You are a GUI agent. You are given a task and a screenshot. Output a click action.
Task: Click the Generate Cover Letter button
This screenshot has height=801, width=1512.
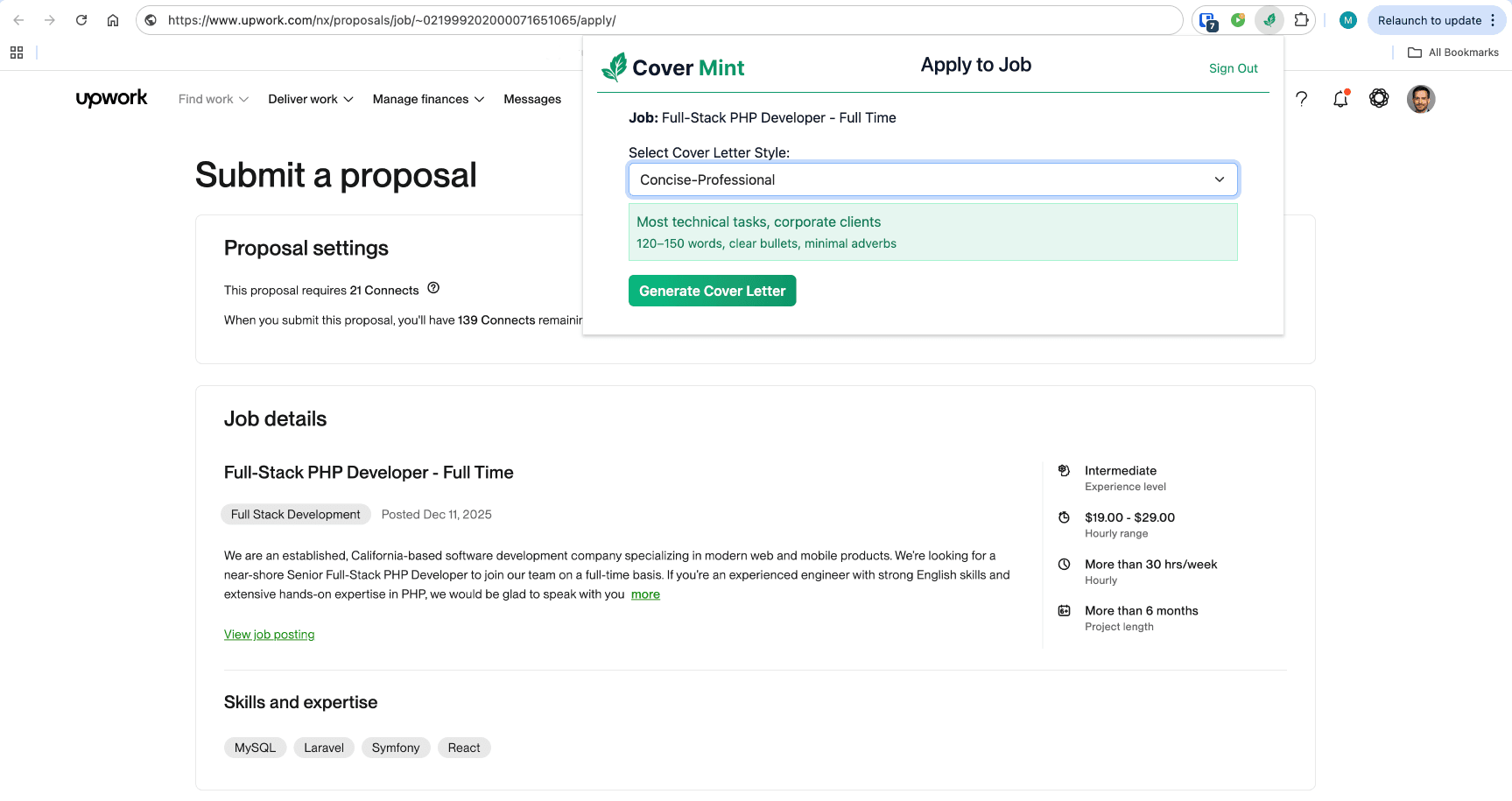712,290
